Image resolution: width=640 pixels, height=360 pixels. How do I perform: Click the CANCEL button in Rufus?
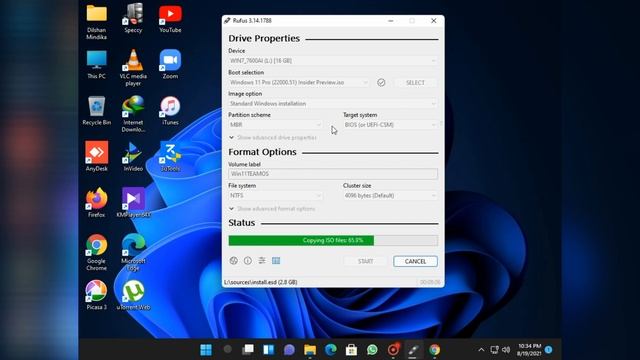point(416,261)
